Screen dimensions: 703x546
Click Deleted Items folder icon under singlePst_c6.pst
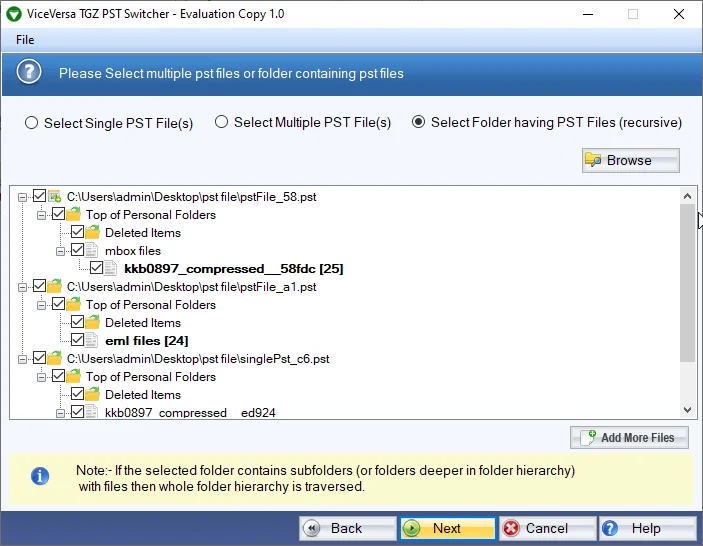click(x=92, y=394)
